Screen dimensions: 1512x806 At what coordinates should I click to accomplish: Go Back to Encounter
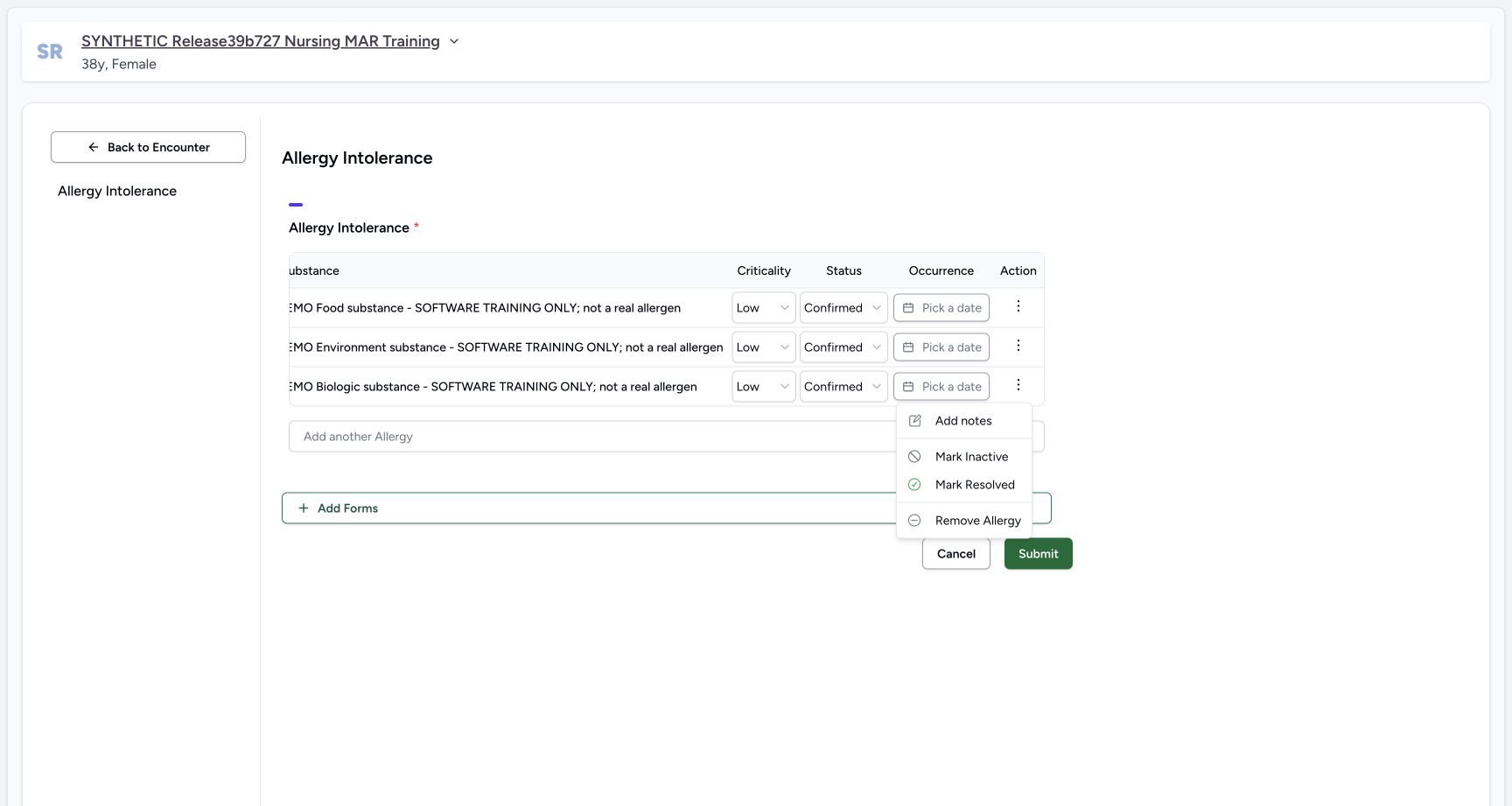click(x=148, y=147)
